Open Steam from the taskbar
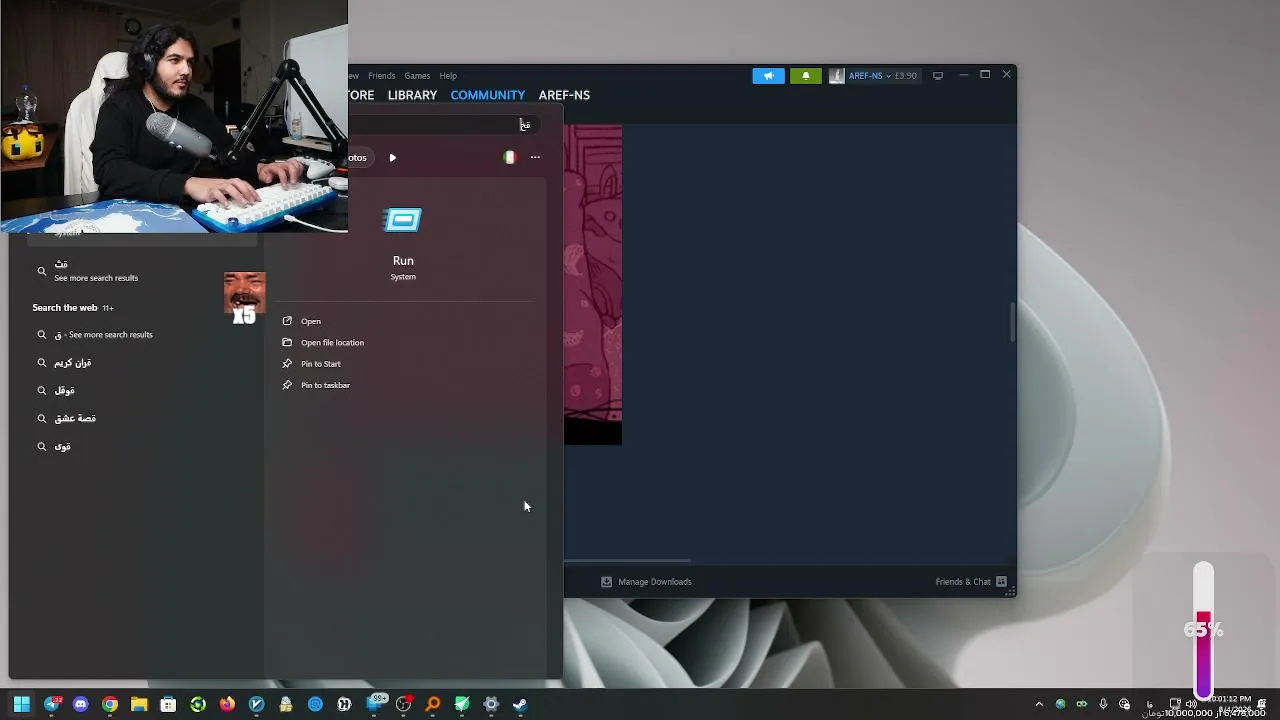 520,704
